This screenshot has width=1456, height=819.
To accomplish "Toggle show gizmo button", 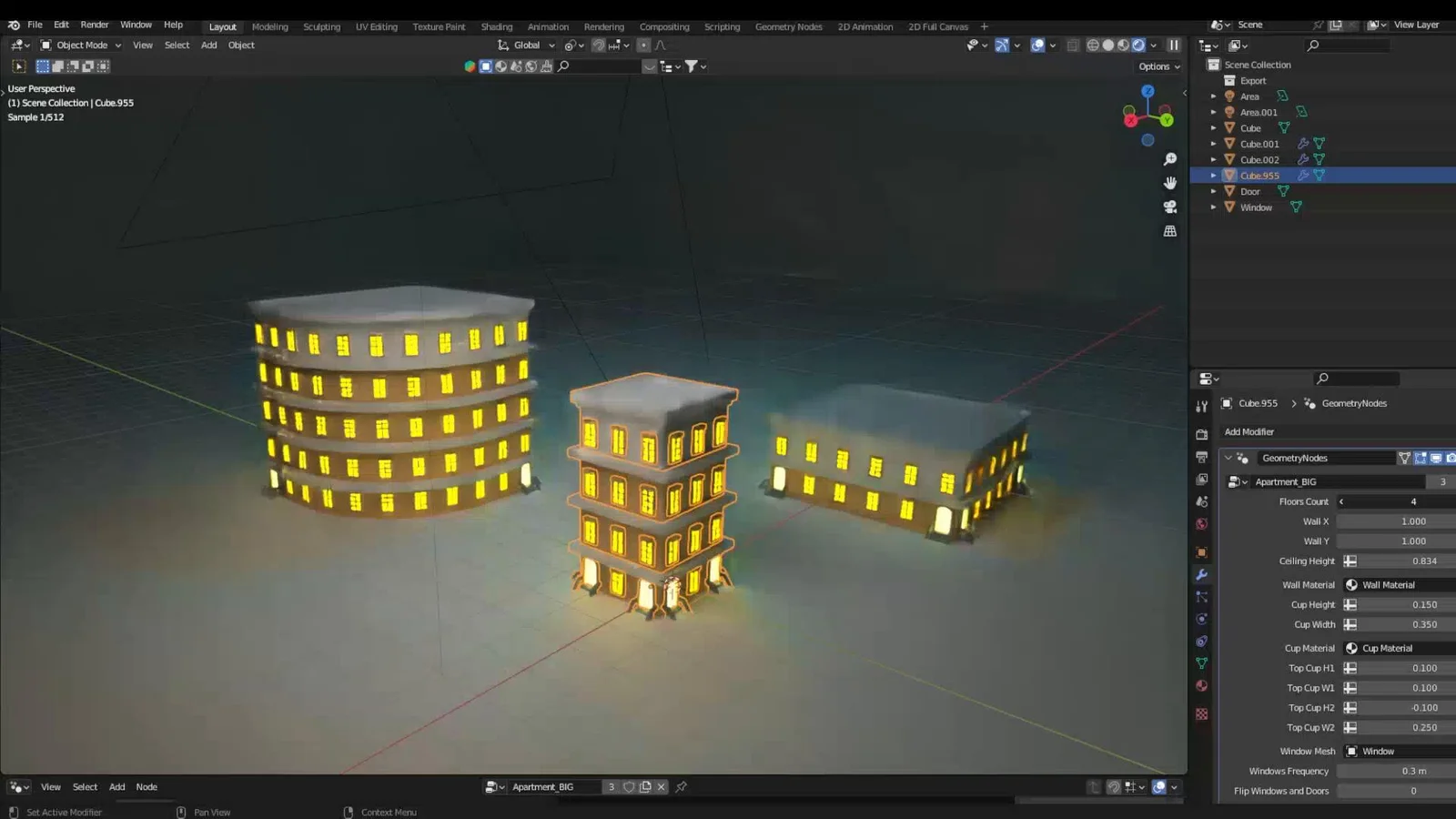I will pos(1002,45).
